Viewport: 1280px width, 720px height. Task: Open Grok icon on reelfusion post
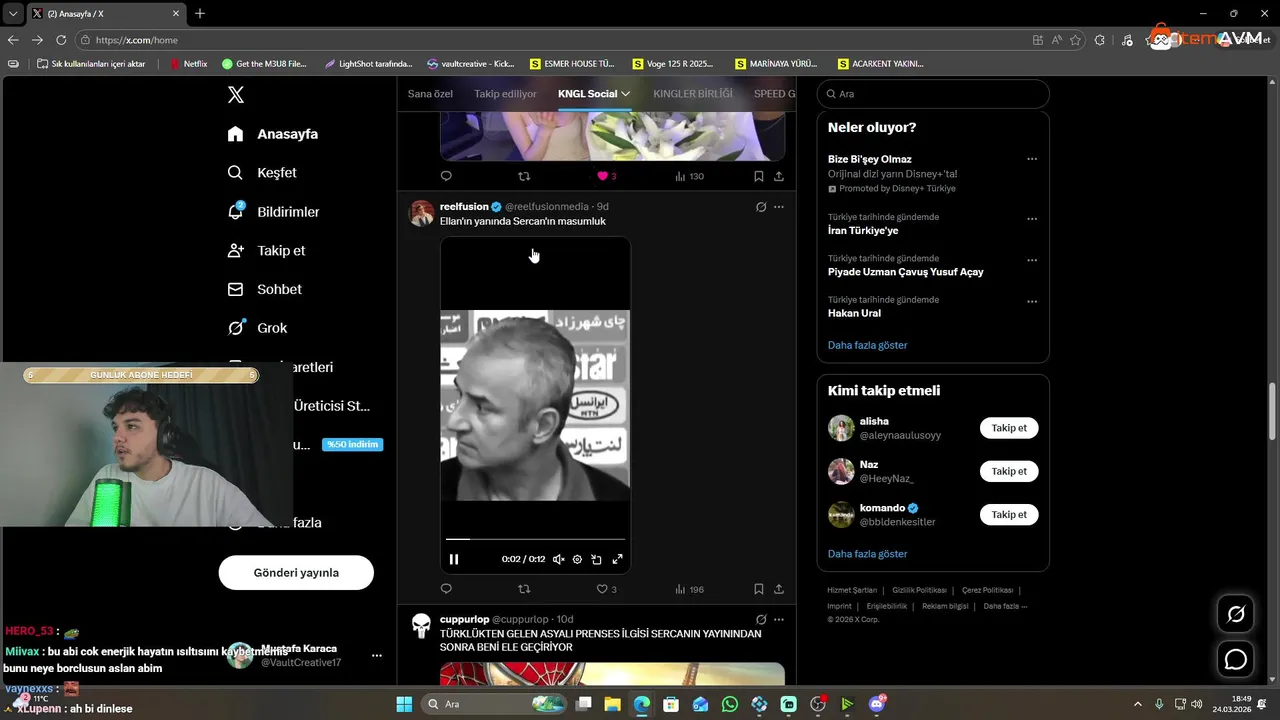(x=761, y=207)
